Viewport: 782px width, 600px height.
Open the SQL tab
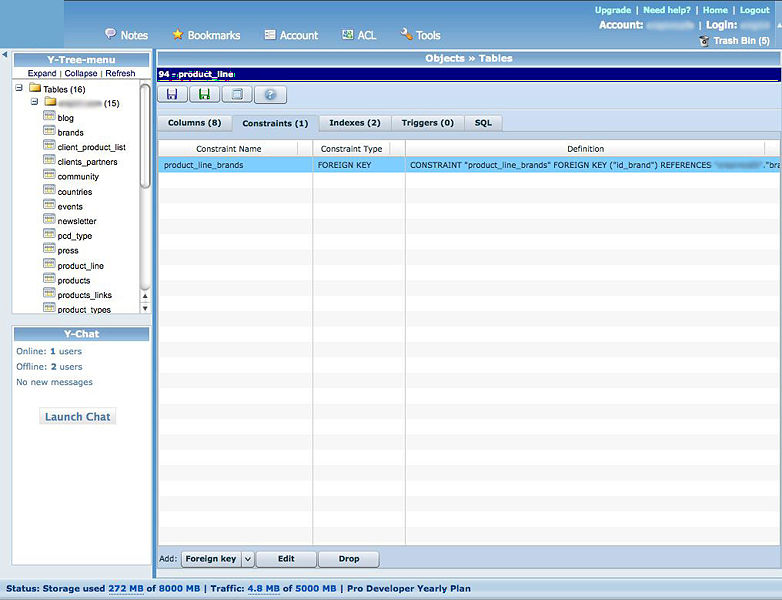coord(483,123)
